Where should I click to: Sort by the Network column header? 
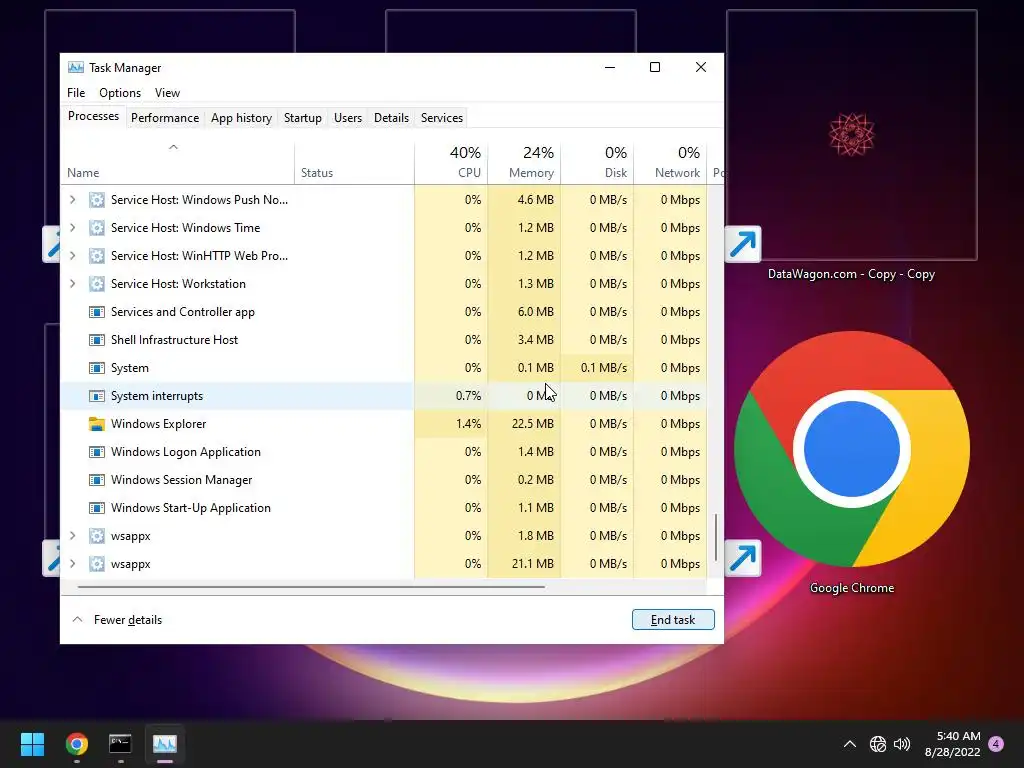[670, 163]
